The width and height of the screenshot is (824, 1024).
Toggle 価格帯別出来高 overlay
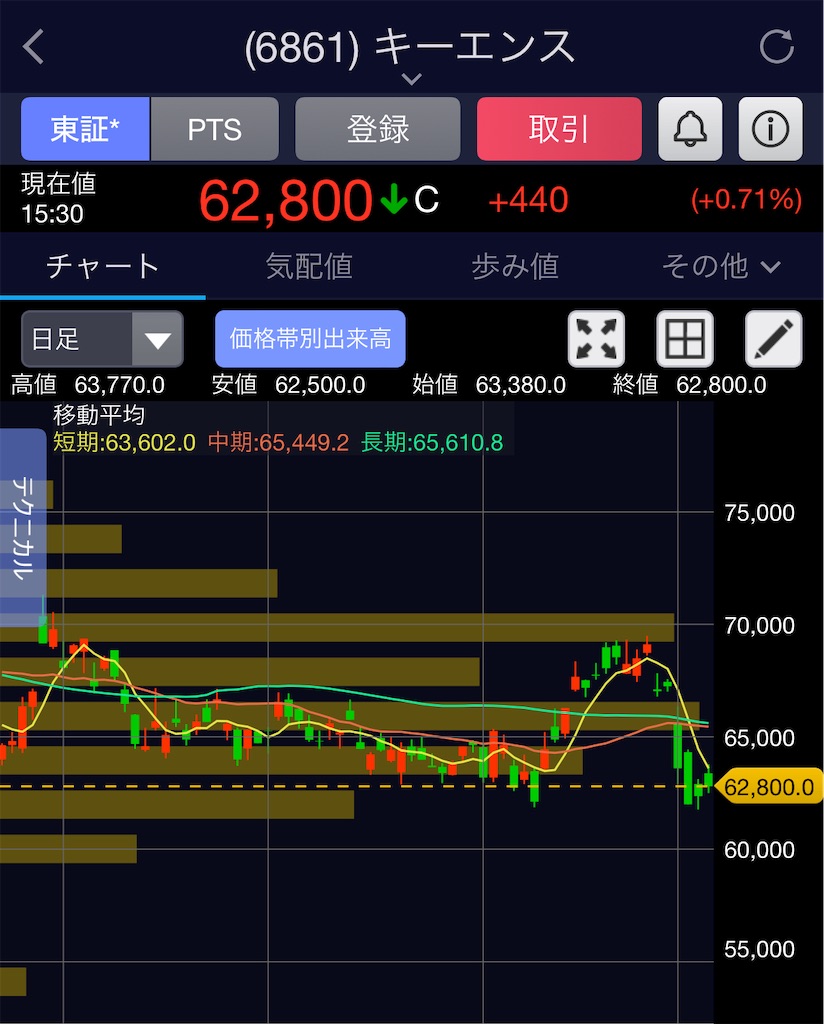(310, 339)
